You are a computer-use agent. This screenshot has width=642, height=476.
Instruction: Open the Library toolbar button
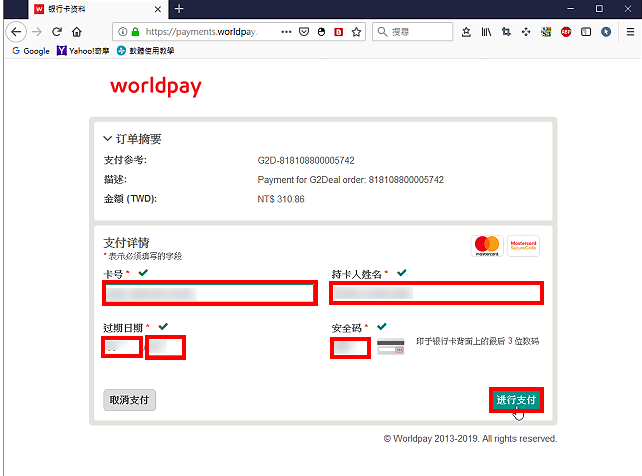pos(486,32)
